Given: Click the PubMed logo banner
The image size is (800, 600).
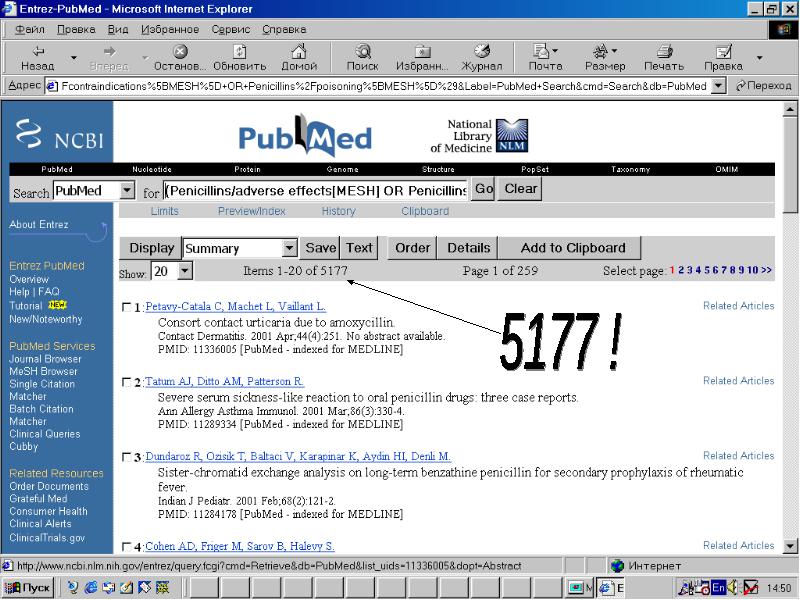Looking at the screenshot, I should point(305,136).
